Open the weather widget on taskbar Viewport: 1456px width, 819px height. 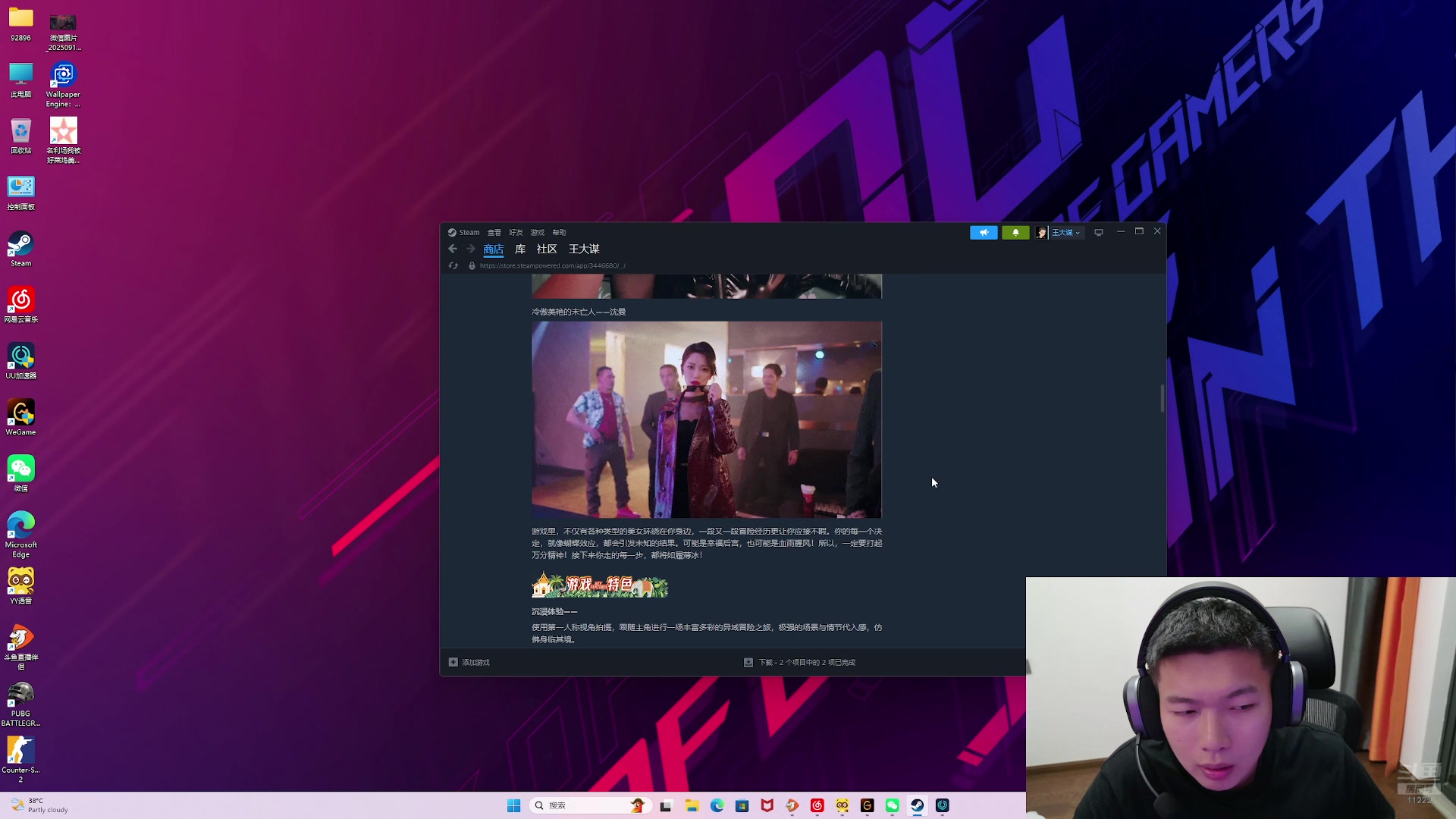tap(39, 805)
